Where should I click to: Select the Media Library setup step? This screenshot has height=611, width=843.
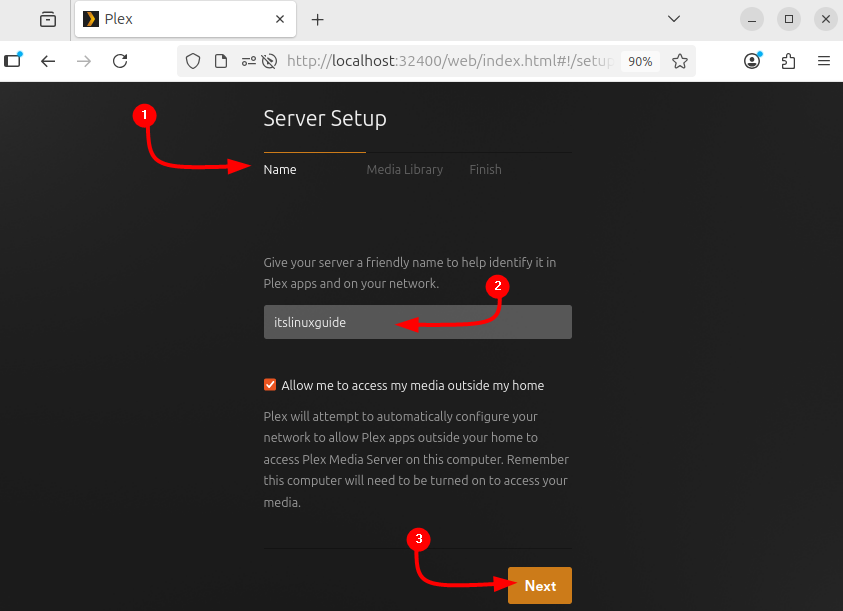tap(404, 169)
